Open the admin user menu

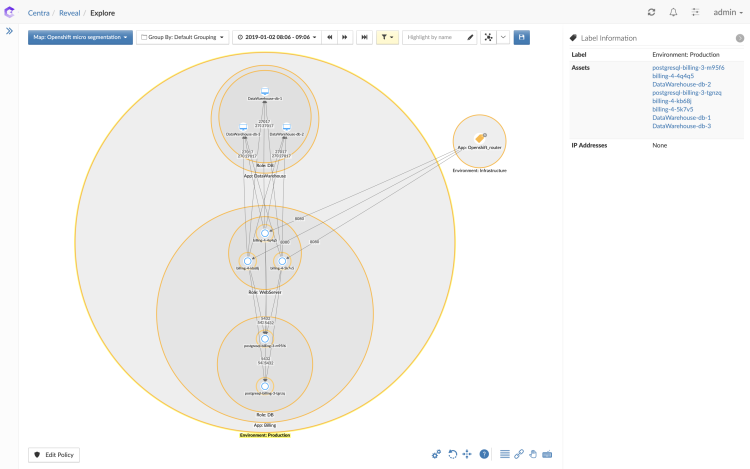point(728,12)
